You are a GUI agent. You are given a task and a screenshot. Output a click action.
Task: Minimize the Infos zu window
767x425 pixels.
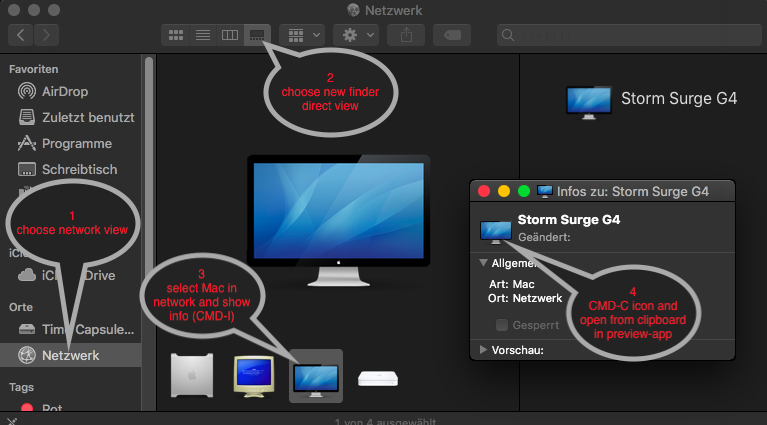tap(504, 191)
